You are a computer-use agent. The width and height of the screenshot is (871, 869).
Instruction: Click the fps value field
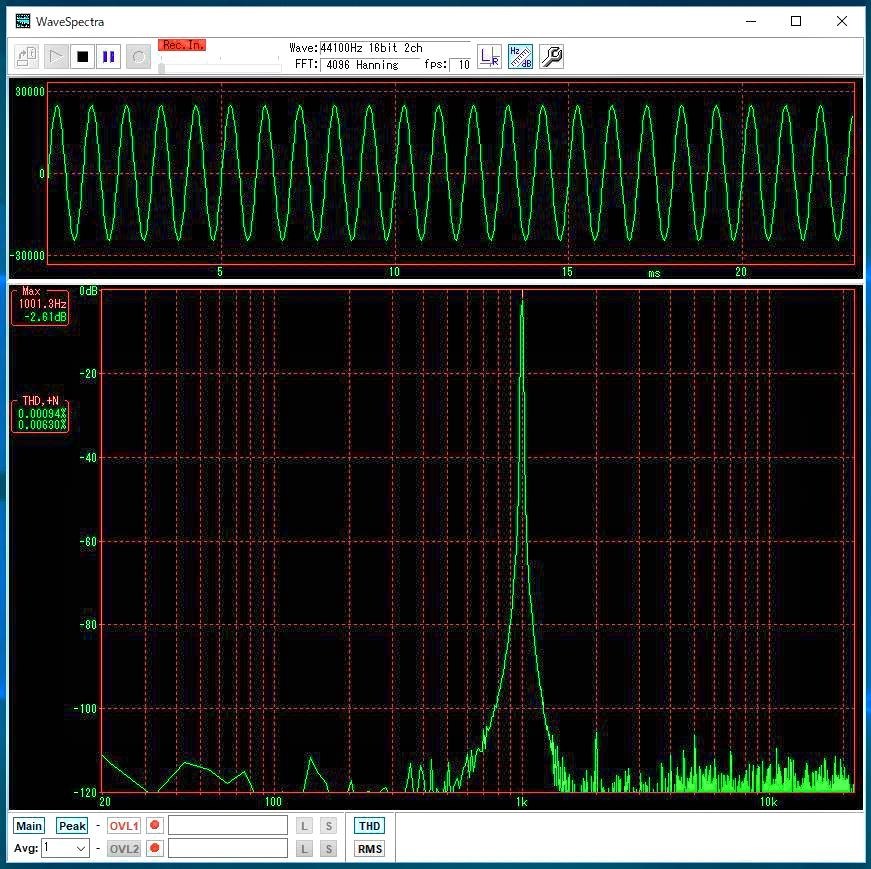coord(460,65)
